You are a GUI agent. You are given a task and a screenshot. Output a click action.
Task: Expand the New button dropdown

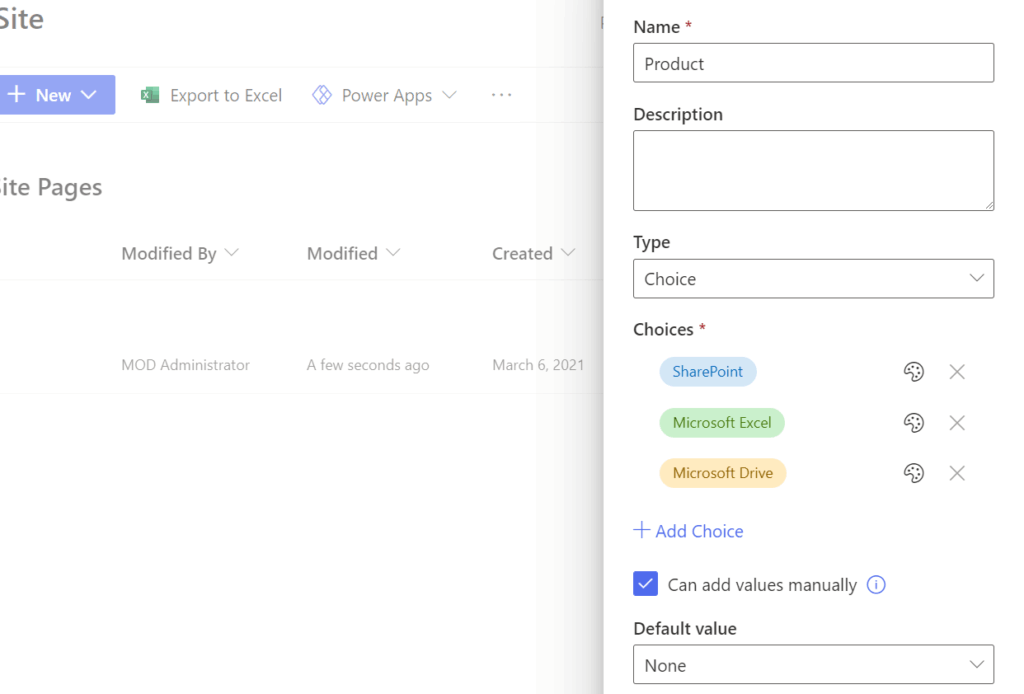pyautogui.click(x=89, y=95)
